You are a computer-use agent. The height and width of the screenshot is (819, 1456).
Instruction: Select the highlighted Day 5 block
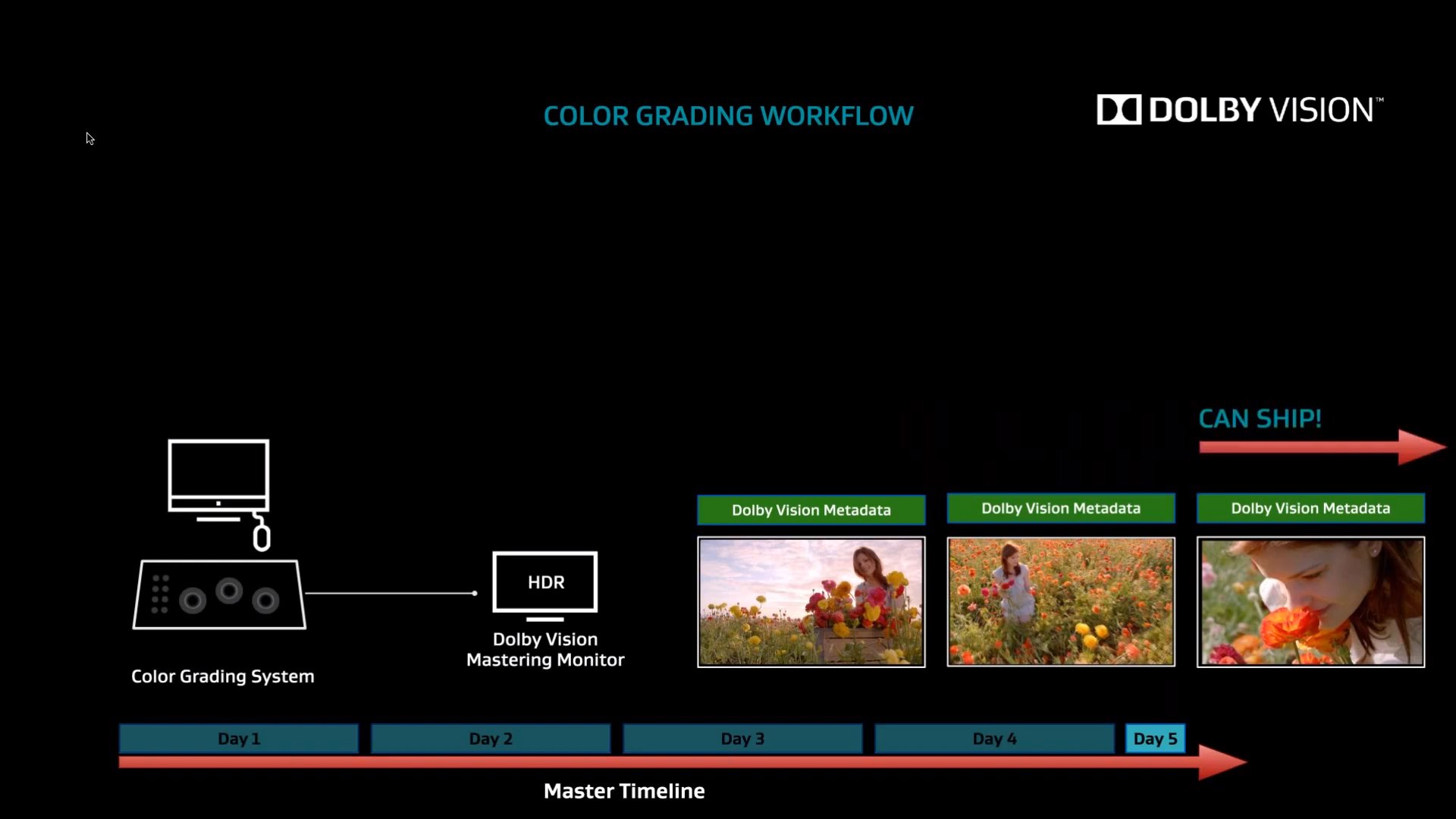(x=1155, y=739)
